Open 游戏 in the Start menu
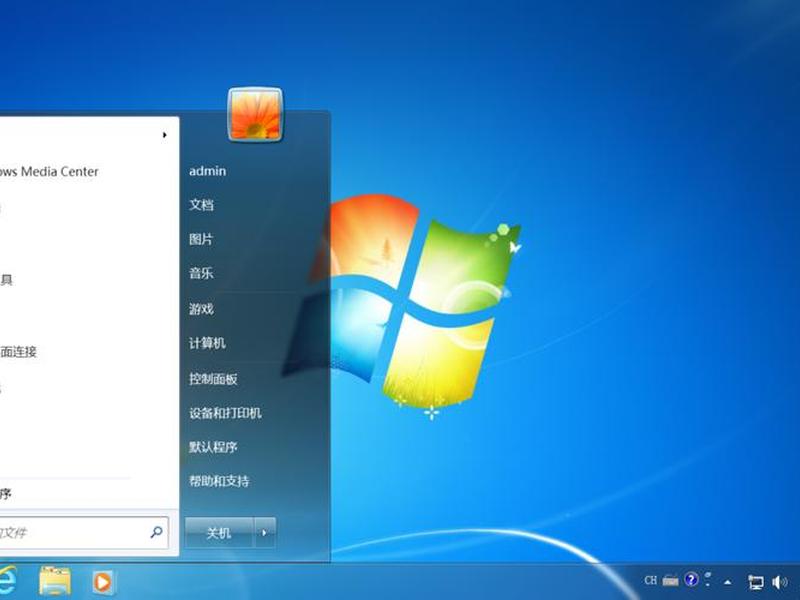The height and width of the screenshot is (600, 800). coord(201,309)
